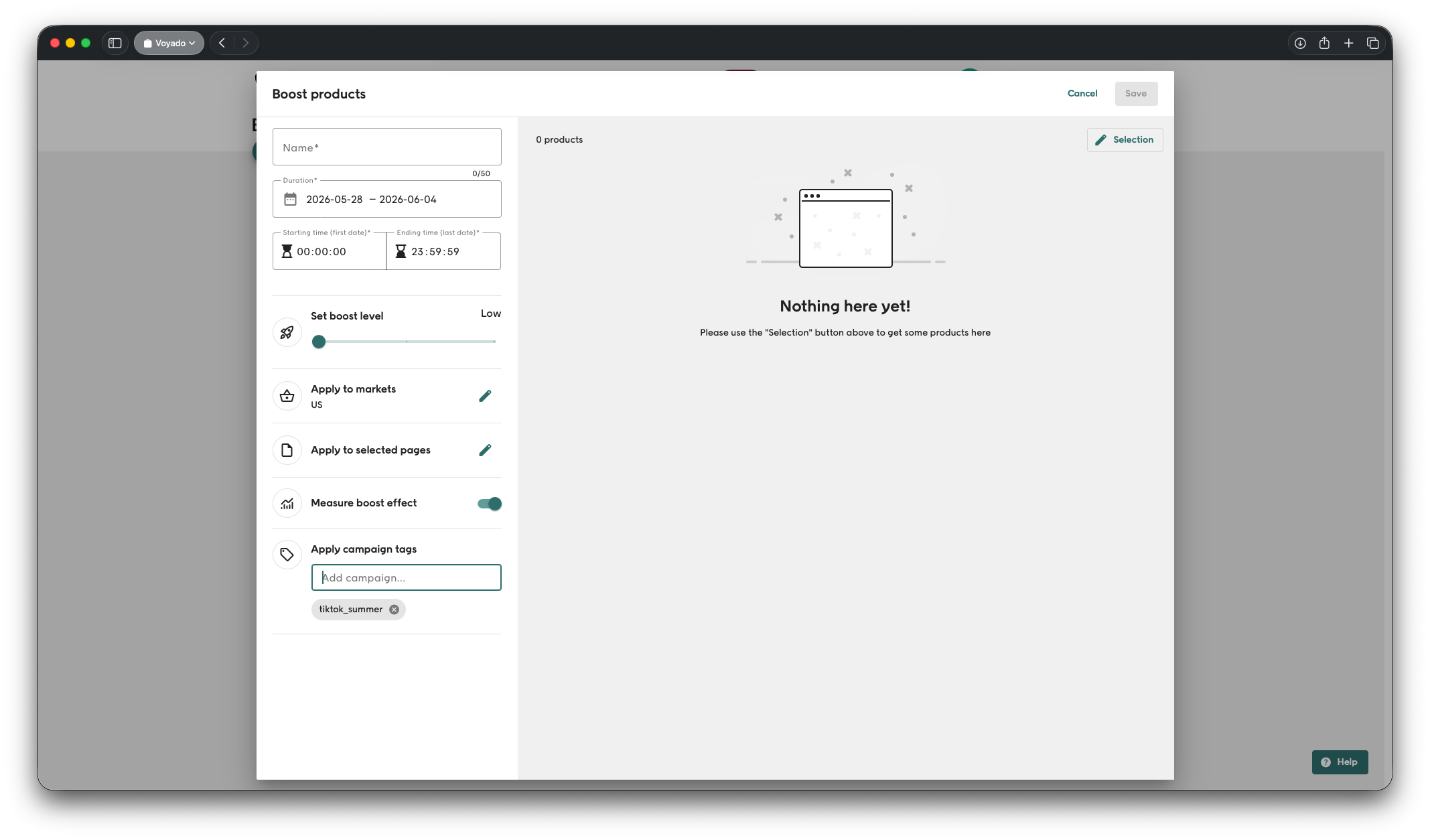The width and height of the screenshot is (1430, 840).
Task: Remove the tiktok_summer campaign tag
Action: [x=394, y=610]
